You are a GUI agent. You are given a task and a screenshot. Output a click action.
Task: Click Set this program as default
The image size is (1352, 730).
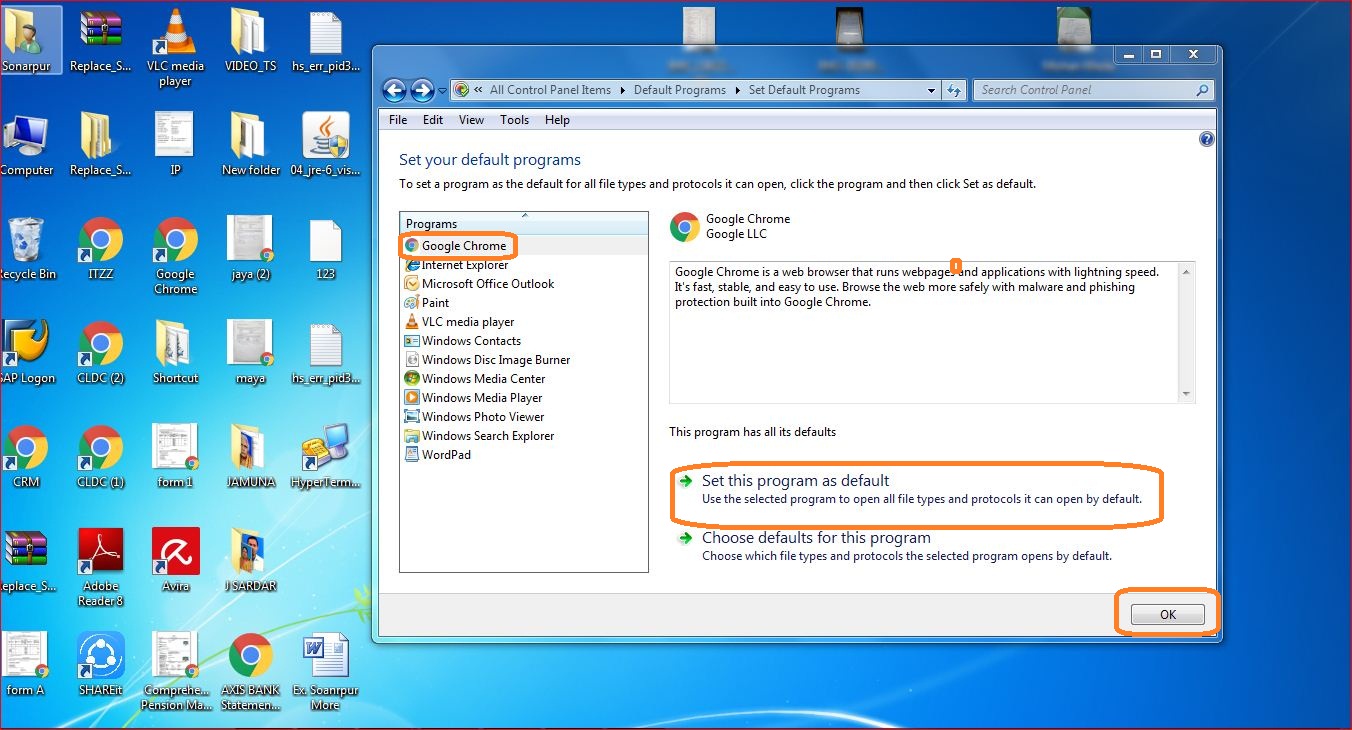point(795,481)
